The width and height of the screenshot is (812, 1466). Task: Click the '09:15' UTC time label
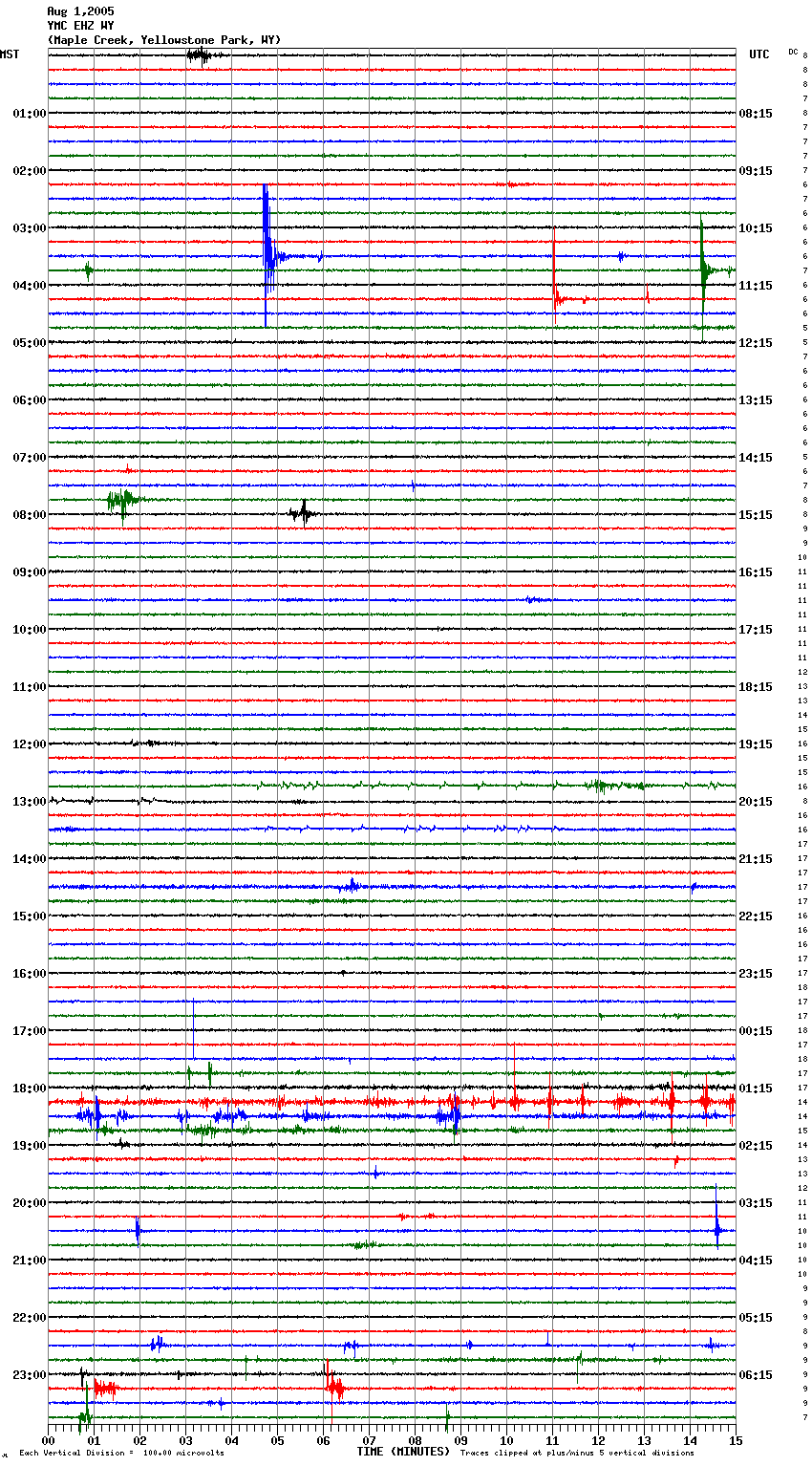point(756,171)
